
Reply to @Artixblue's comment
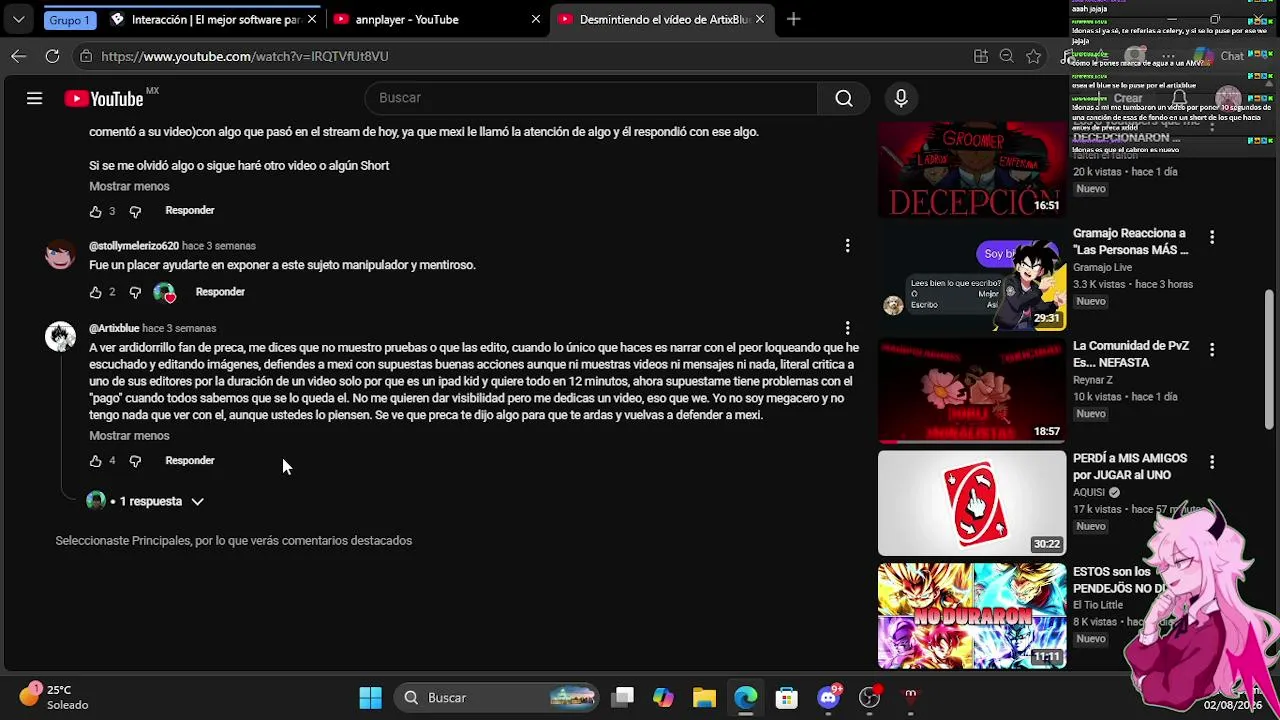(190, 460)
